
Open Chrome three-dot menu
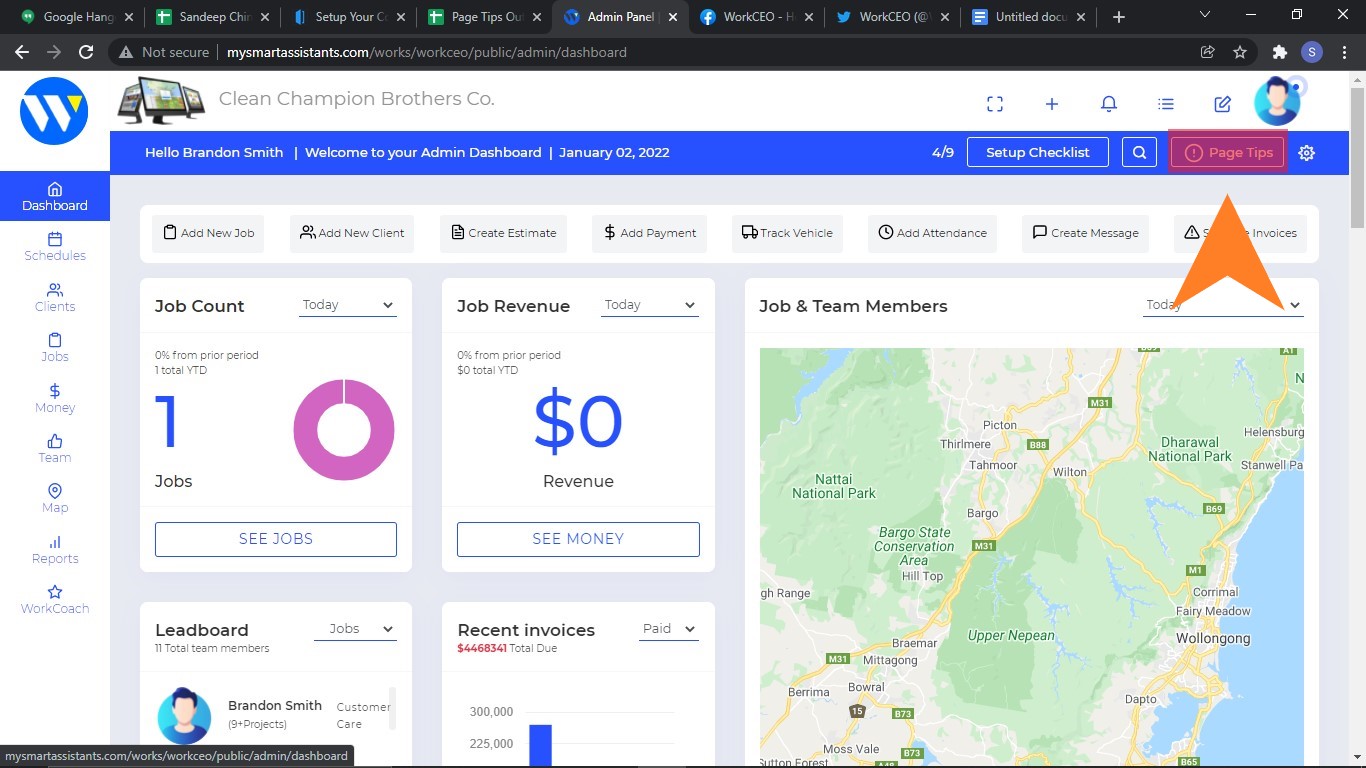(x=1344, y=52)
